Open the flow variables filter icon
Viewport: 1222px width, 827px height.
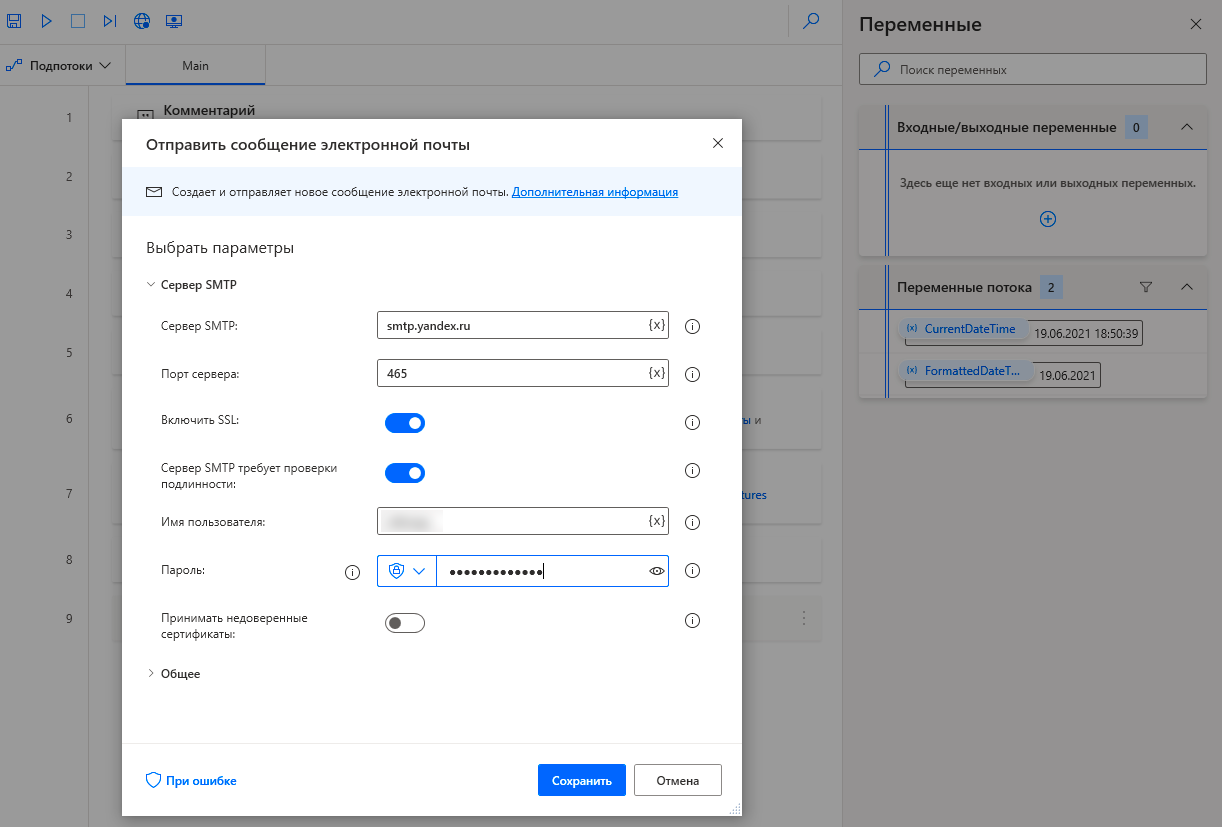tap(1146, 287)
